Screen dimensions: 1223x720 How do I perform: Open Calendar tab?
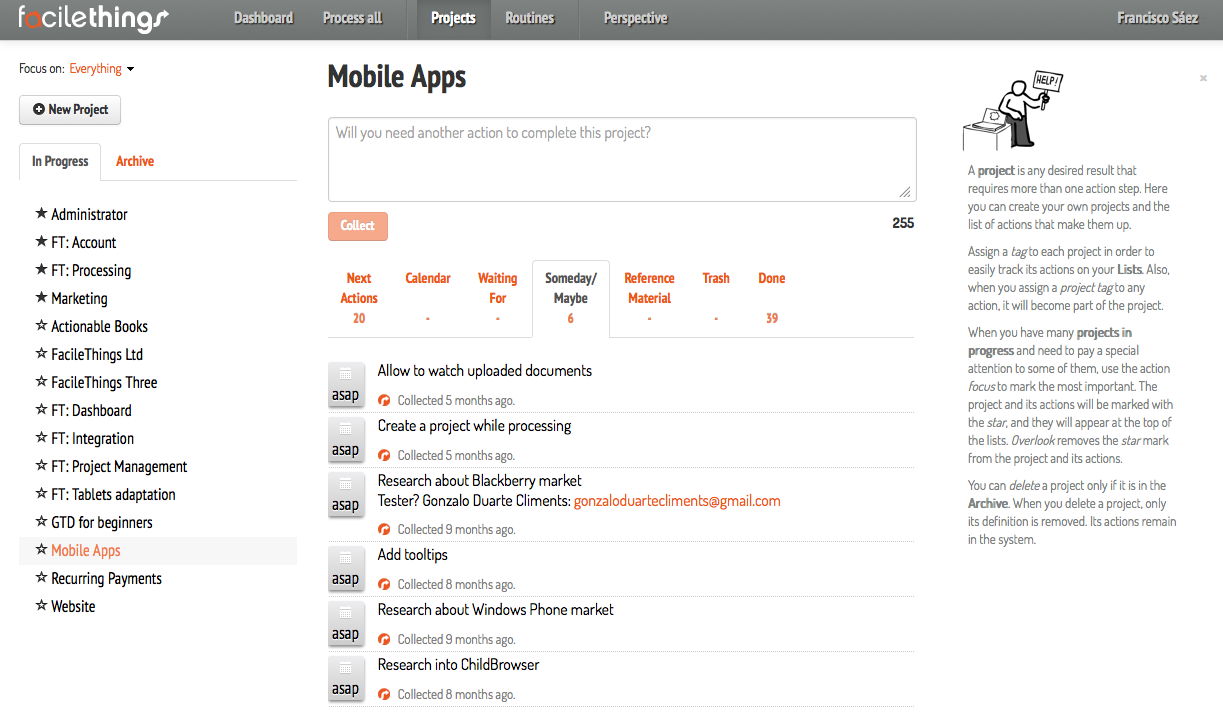point(428,298)
